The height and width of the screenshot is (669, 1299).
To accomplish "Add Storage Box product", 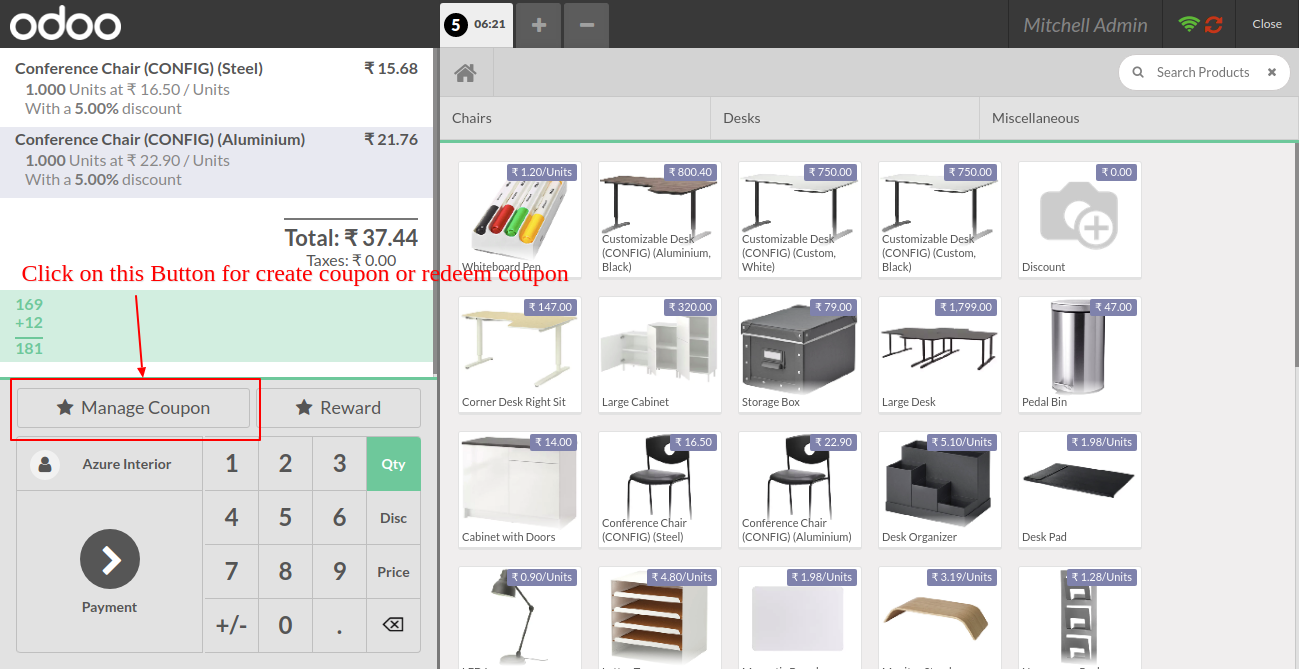I will [x=800, y=355].
